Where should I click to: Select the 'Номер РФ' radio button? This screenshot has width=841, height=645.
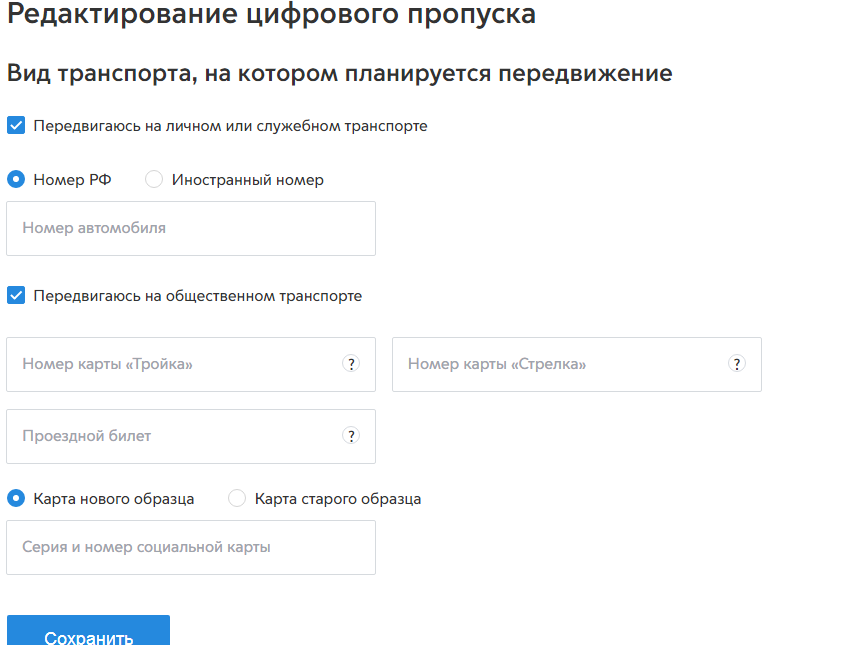[x=16, y=180]
